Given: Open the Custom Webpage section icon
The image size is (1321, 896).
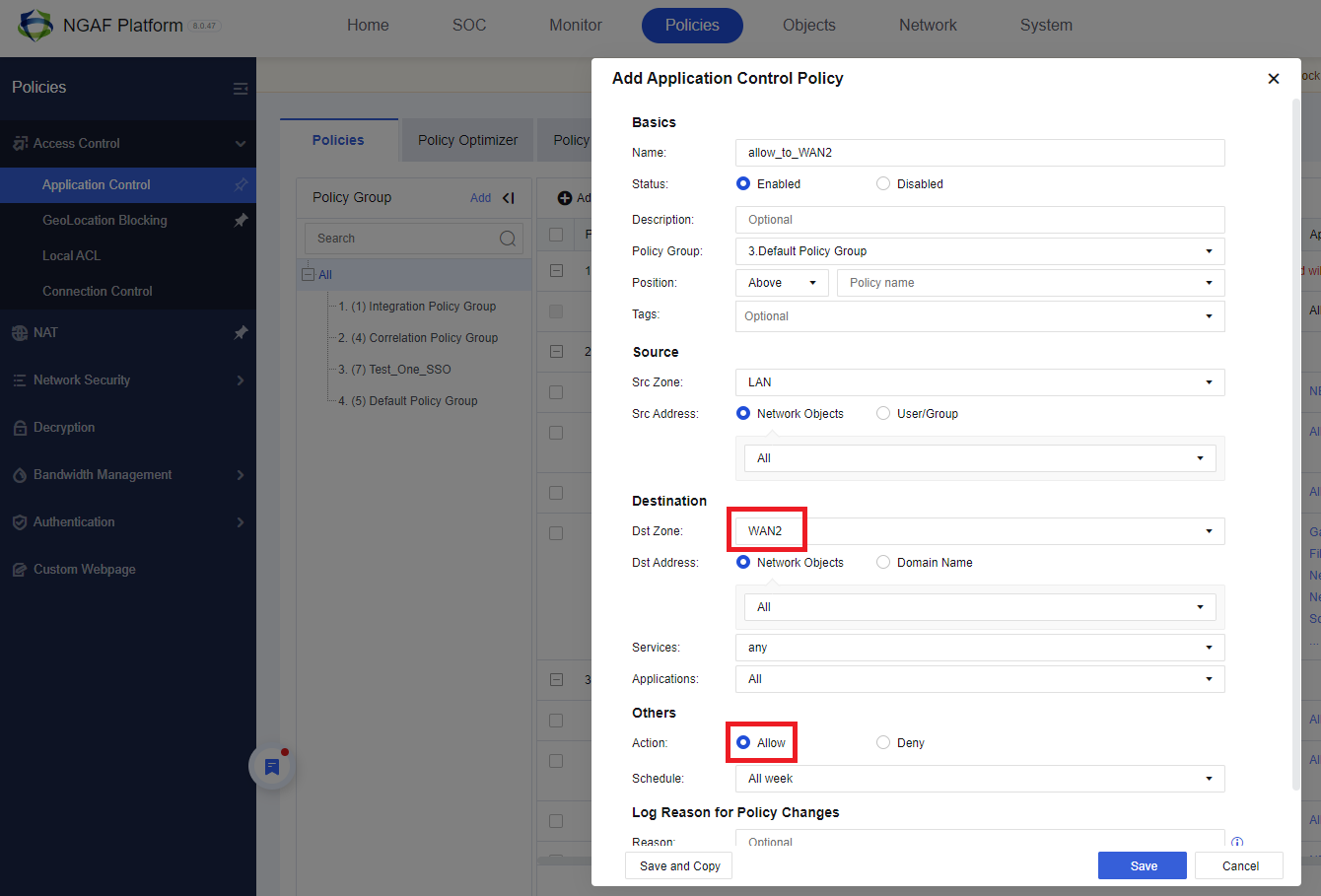Looking at the screenshot, I should [x=19, y=569].
